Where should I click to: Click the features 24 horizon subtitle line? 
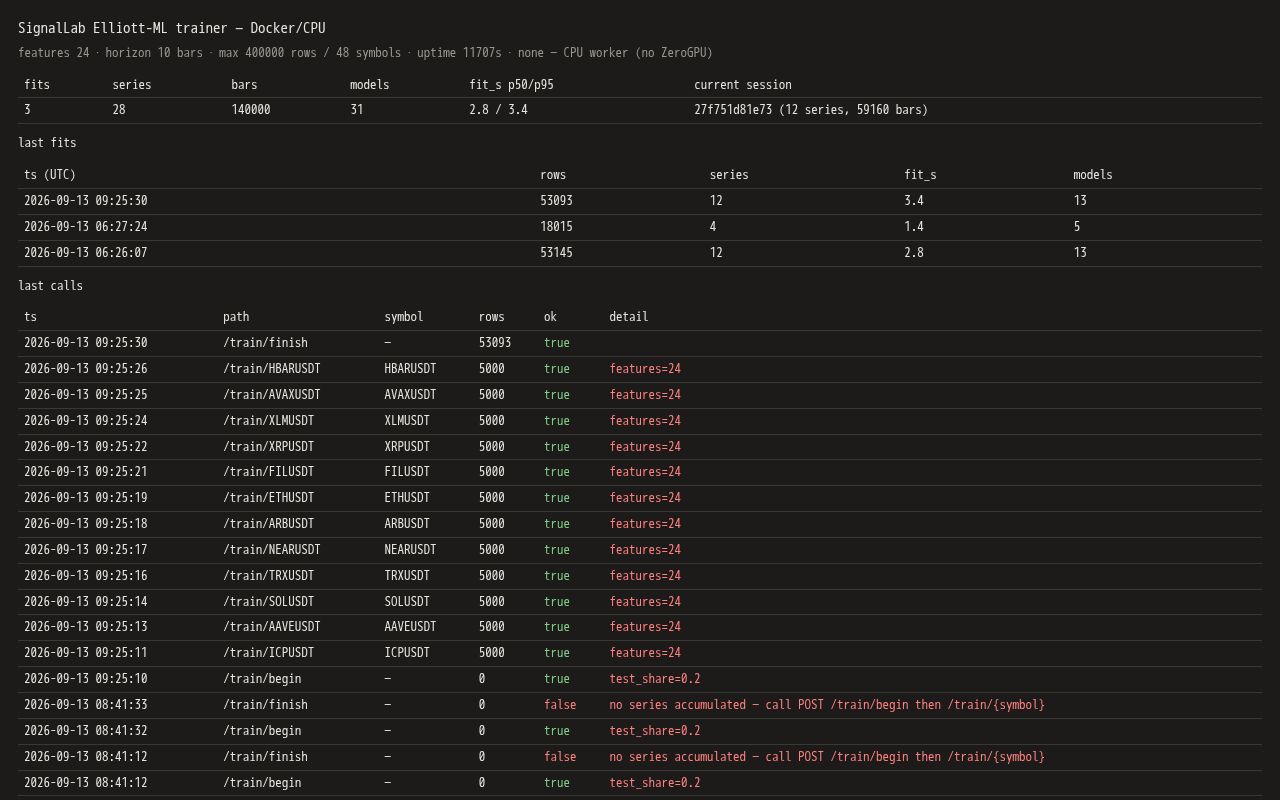(366, 53)
